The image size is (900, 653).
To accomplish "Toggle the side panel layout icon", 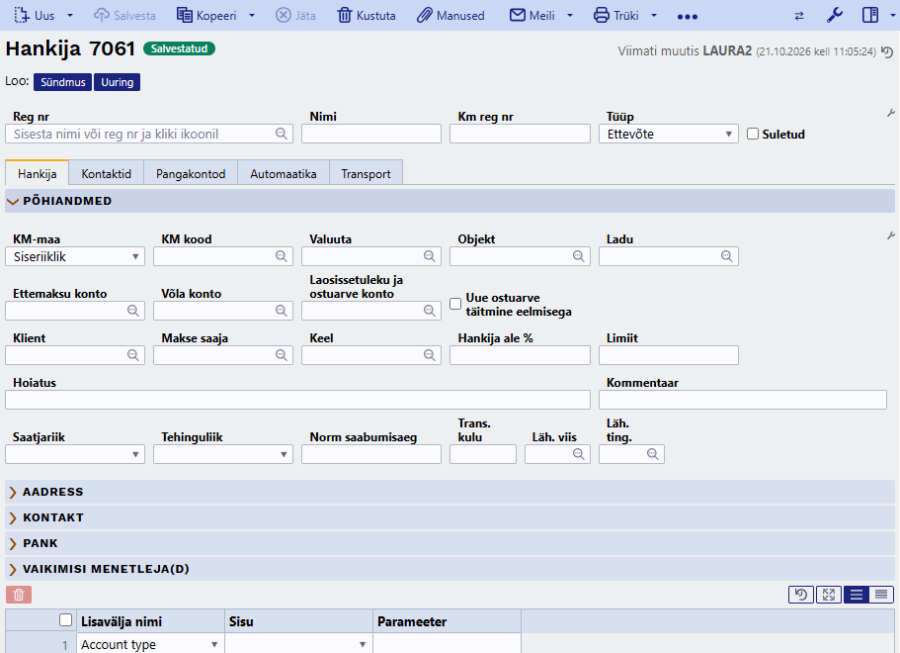I will pyautogui.click(x=870, y=15).
